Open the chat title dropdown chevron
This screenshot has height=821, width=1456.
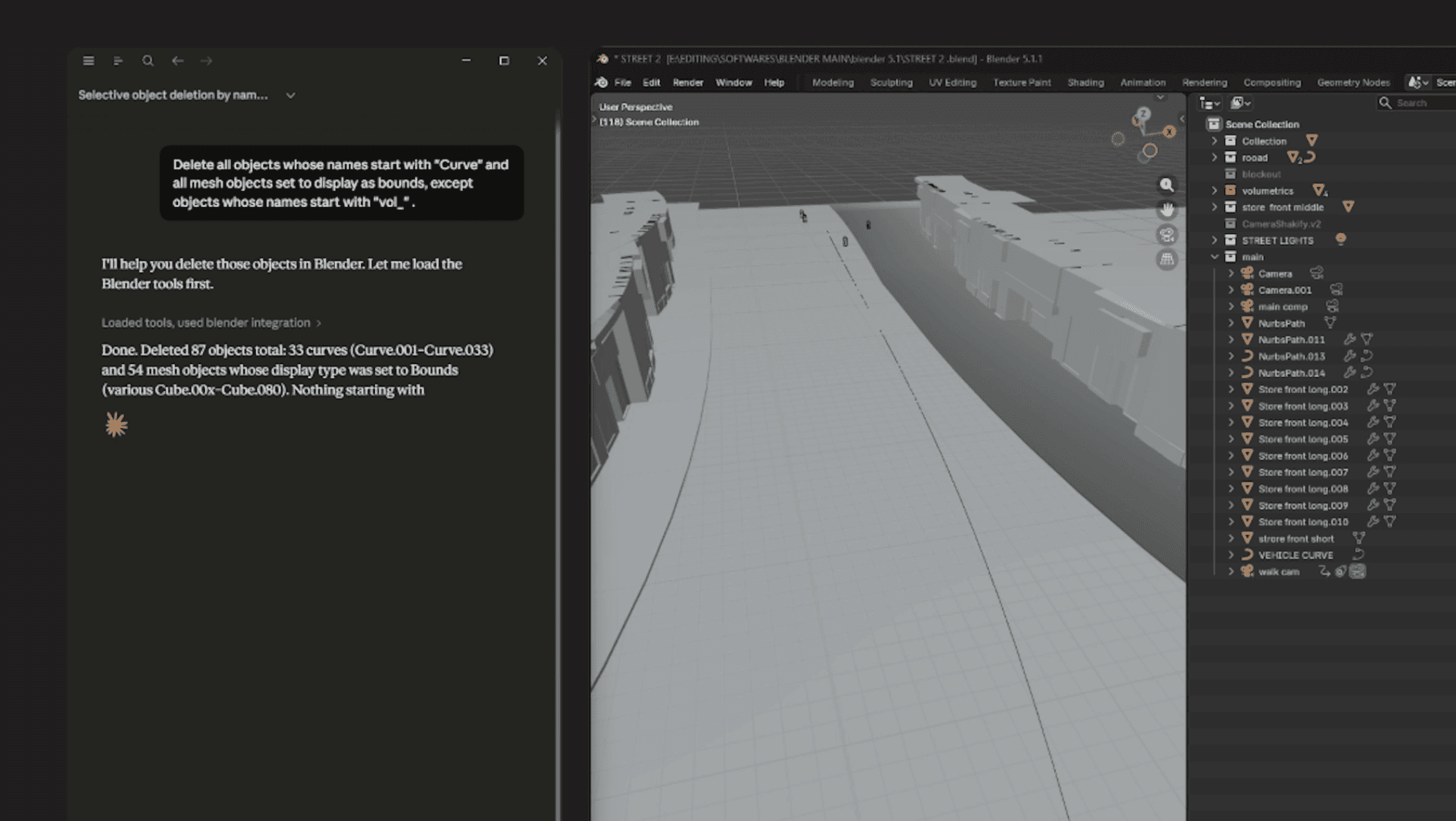(291, 95)
